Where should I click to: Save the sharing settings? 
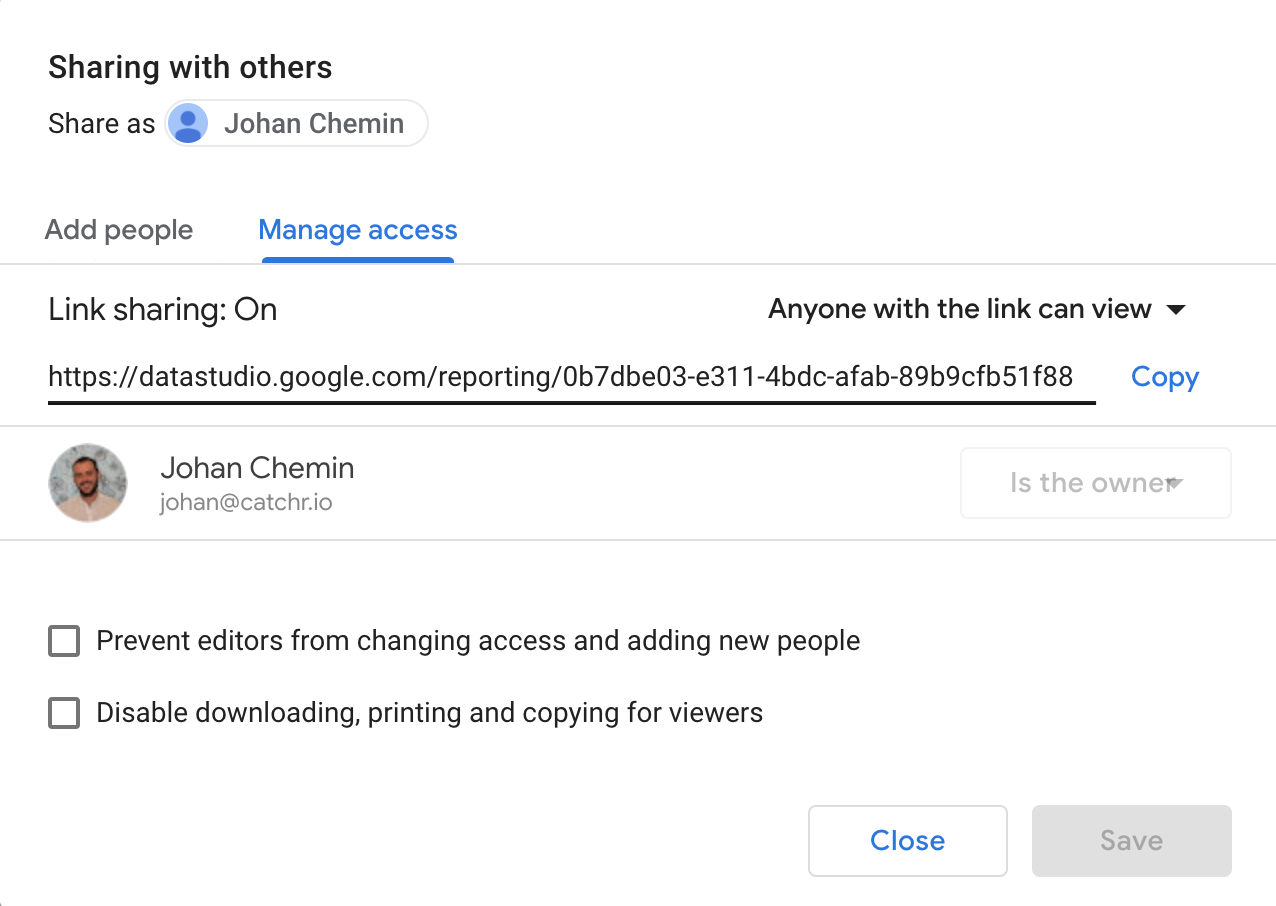pos(1131,841)
